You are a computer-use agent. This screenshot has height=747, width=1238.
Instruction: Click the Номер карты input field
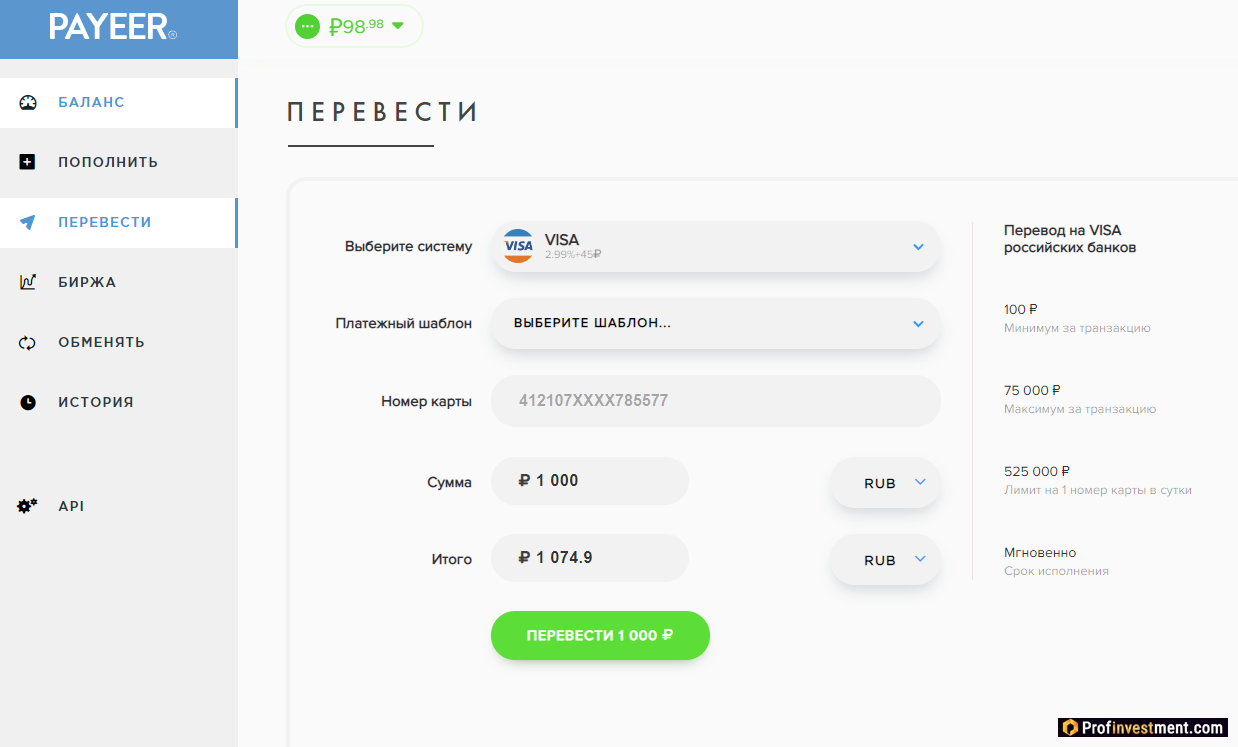coord(715,401)
